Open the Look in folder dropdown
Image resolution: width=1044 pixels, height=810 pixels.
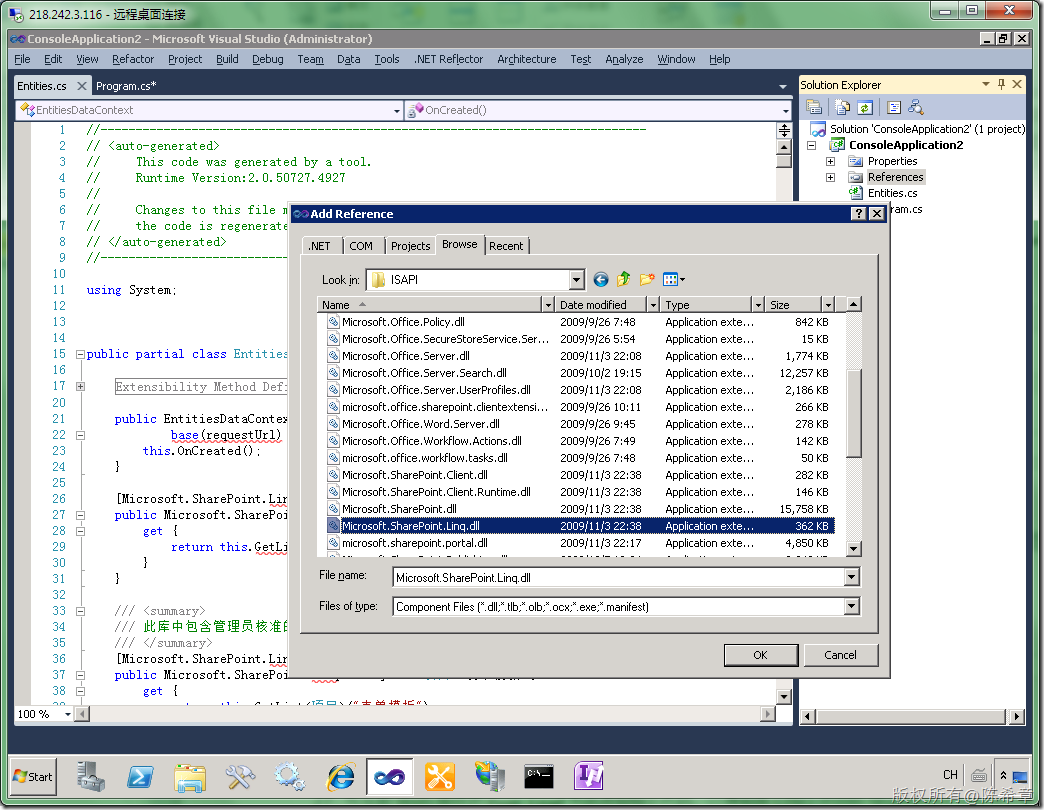click(x=577, y=280)
